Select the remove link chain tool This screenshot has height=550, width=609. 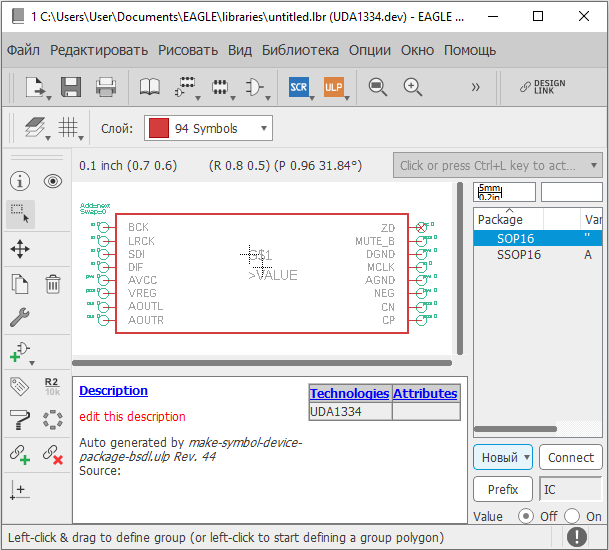[x=53, y=454]
